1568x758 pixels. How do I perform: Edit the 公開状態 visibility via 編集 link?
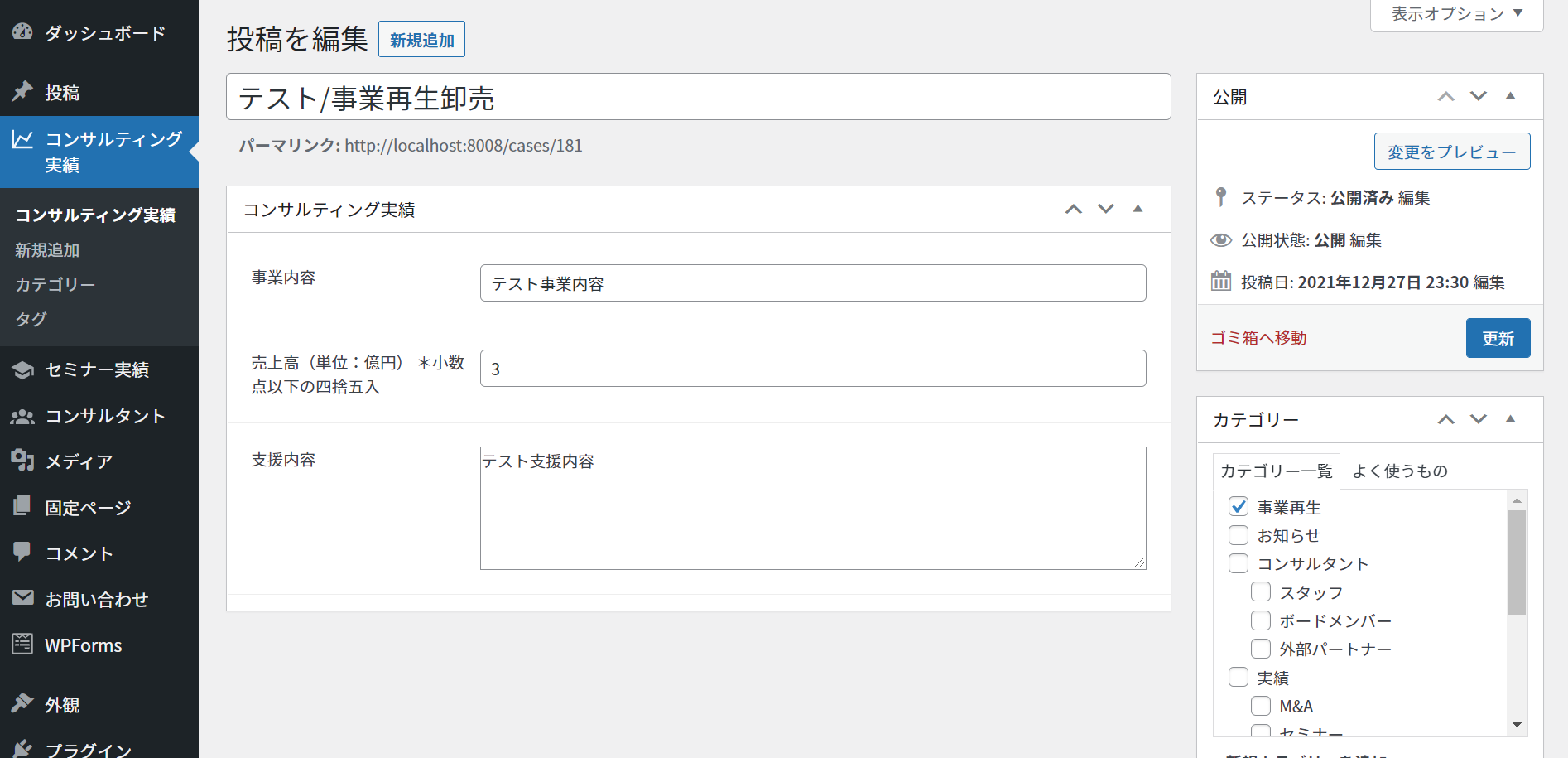point(1366,240)
